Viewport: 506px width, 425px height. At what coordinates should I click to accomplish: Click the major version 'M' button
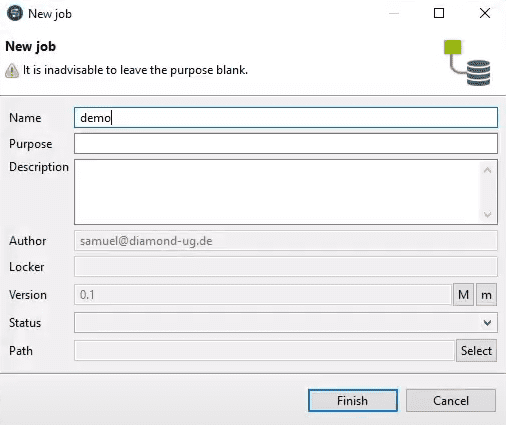click(x=463, y=295)
